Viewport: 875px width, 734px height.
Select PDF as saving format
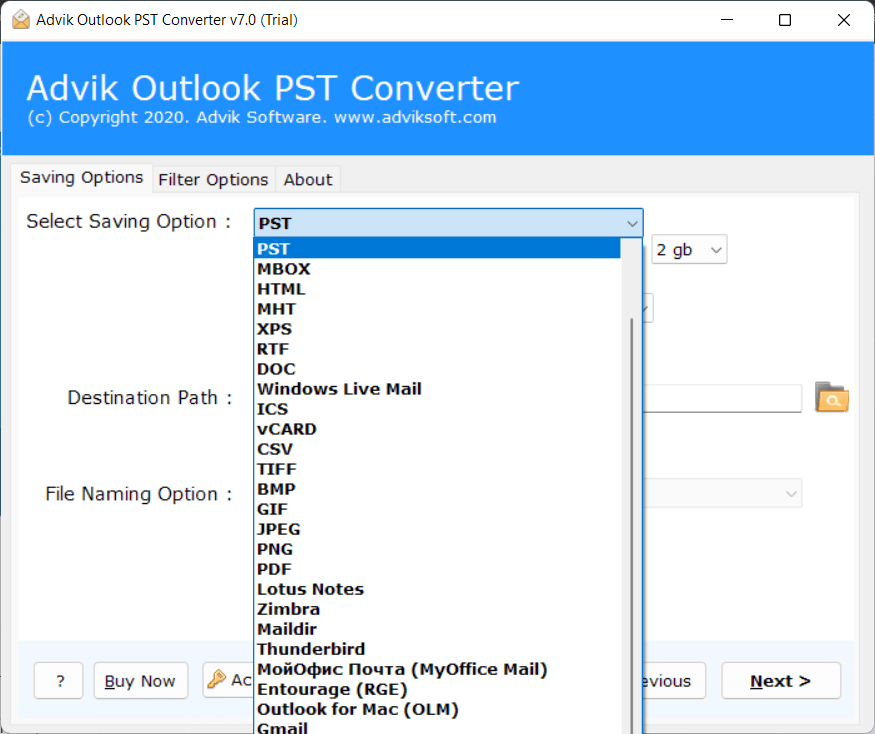click(437, 569)
